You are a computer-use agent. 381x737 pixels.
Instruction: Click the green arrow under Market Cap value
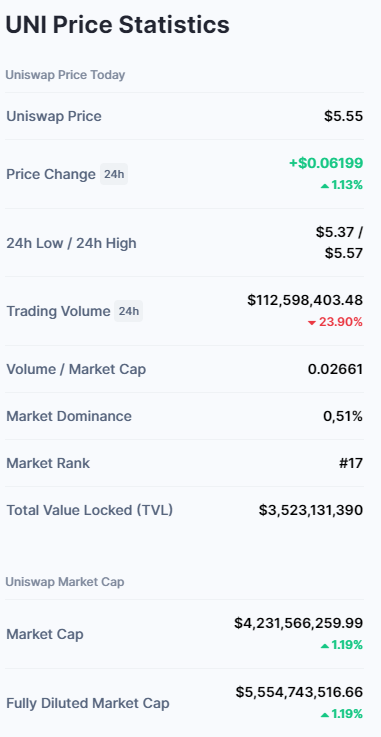pyautogui.click(x=325, y=646)
